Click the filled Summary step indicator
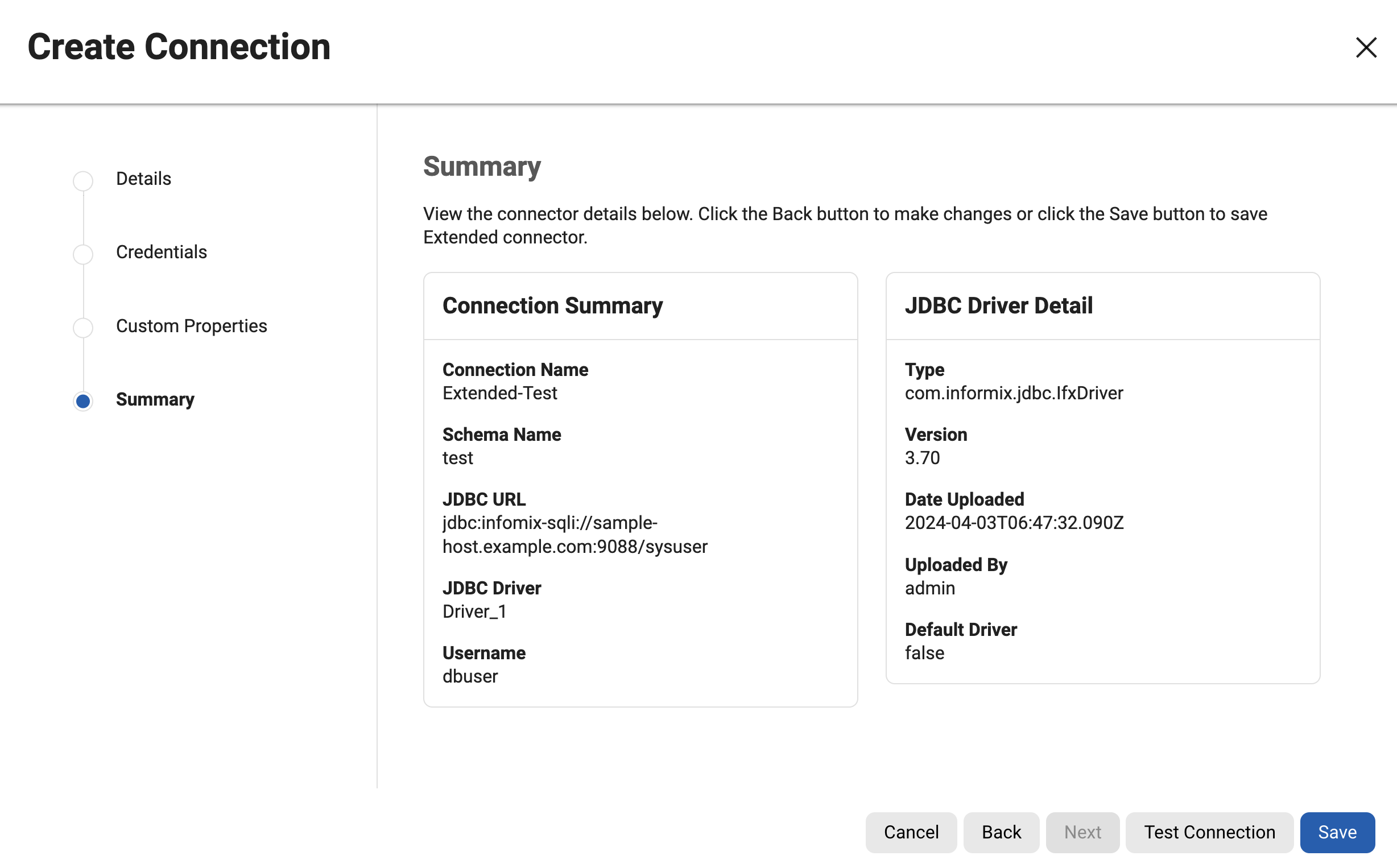The height and width of the screenshot is (868, 1397). coord(83,400)
